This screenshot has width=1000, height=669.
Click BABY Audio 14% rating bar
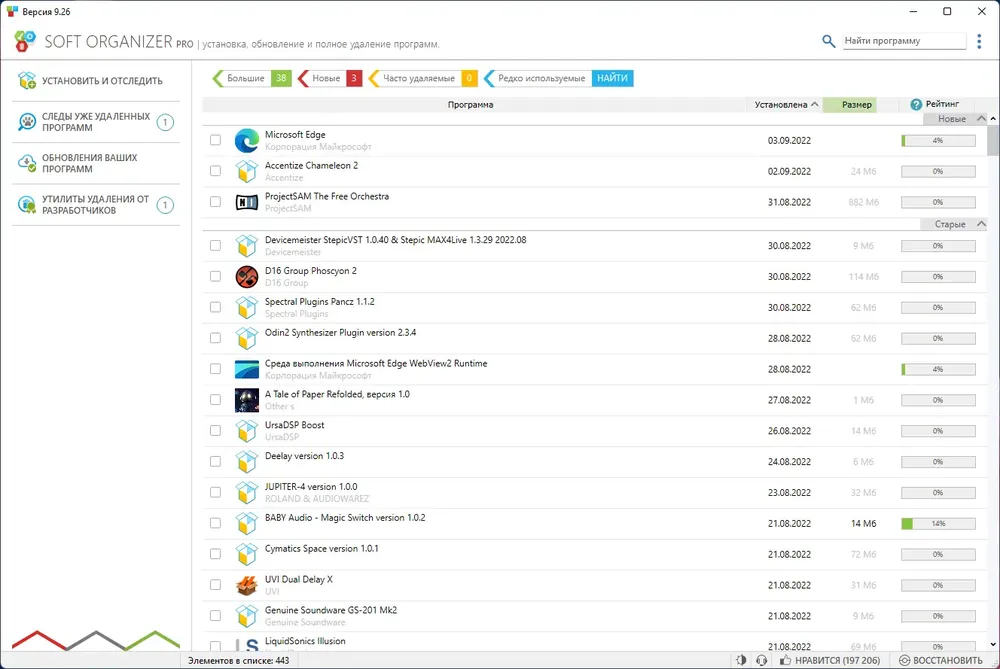click(938, 524)
